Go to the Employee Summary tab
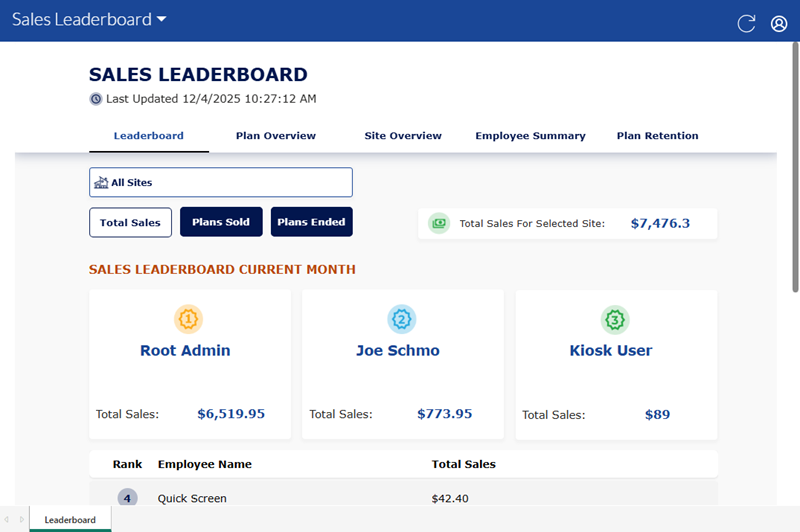The width and height of the screenshot is (800, 532). tap(530, 136)
